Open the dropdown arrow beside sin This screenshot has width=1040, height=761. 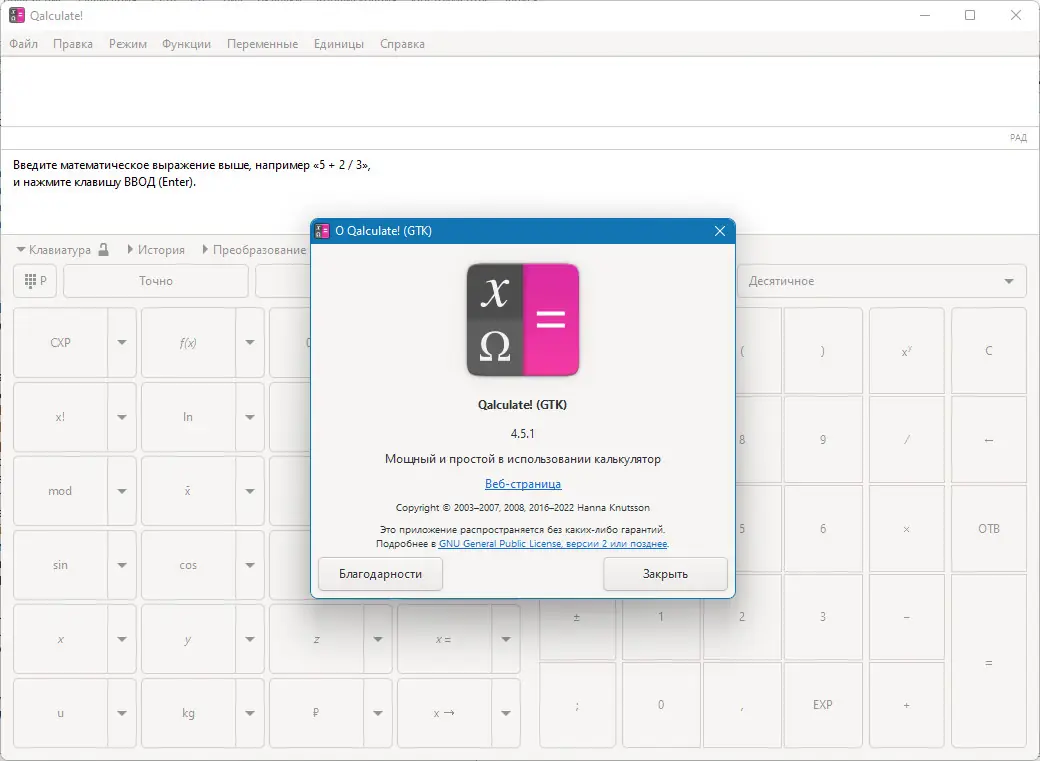click(x=122, y=565)
